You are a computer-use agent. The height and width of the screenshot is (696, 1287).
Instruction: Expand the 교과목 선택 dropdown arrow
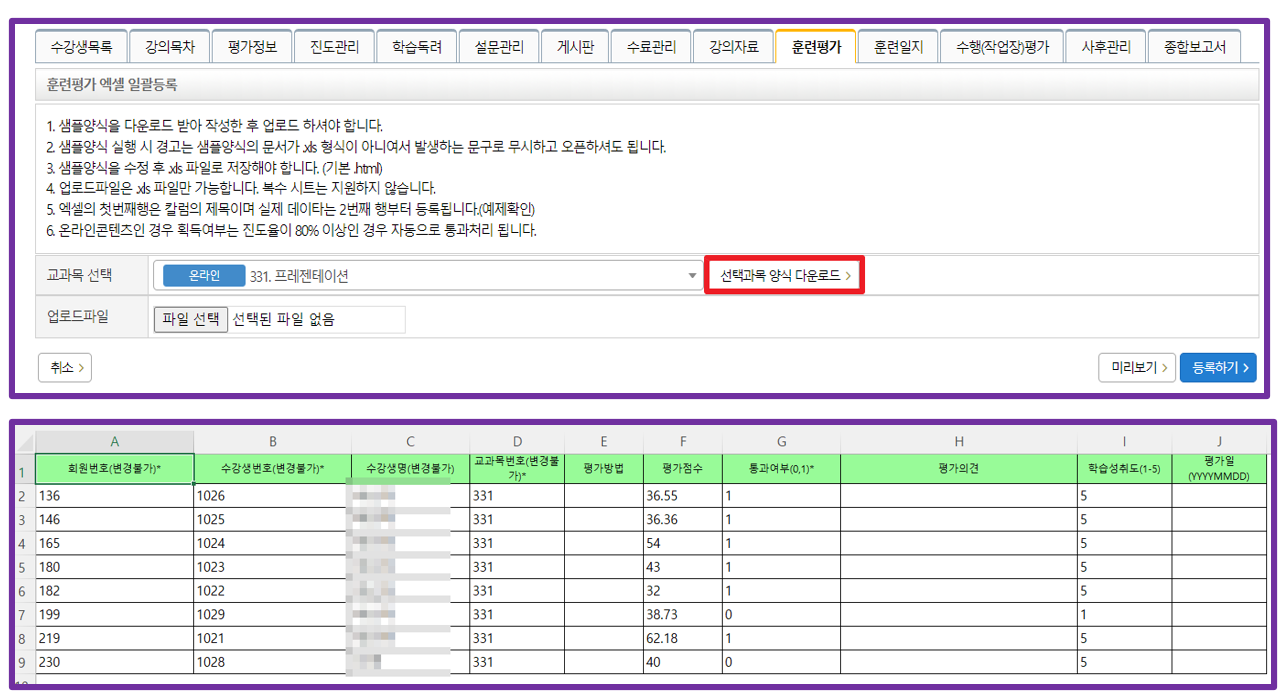click(x=693, y=276)
